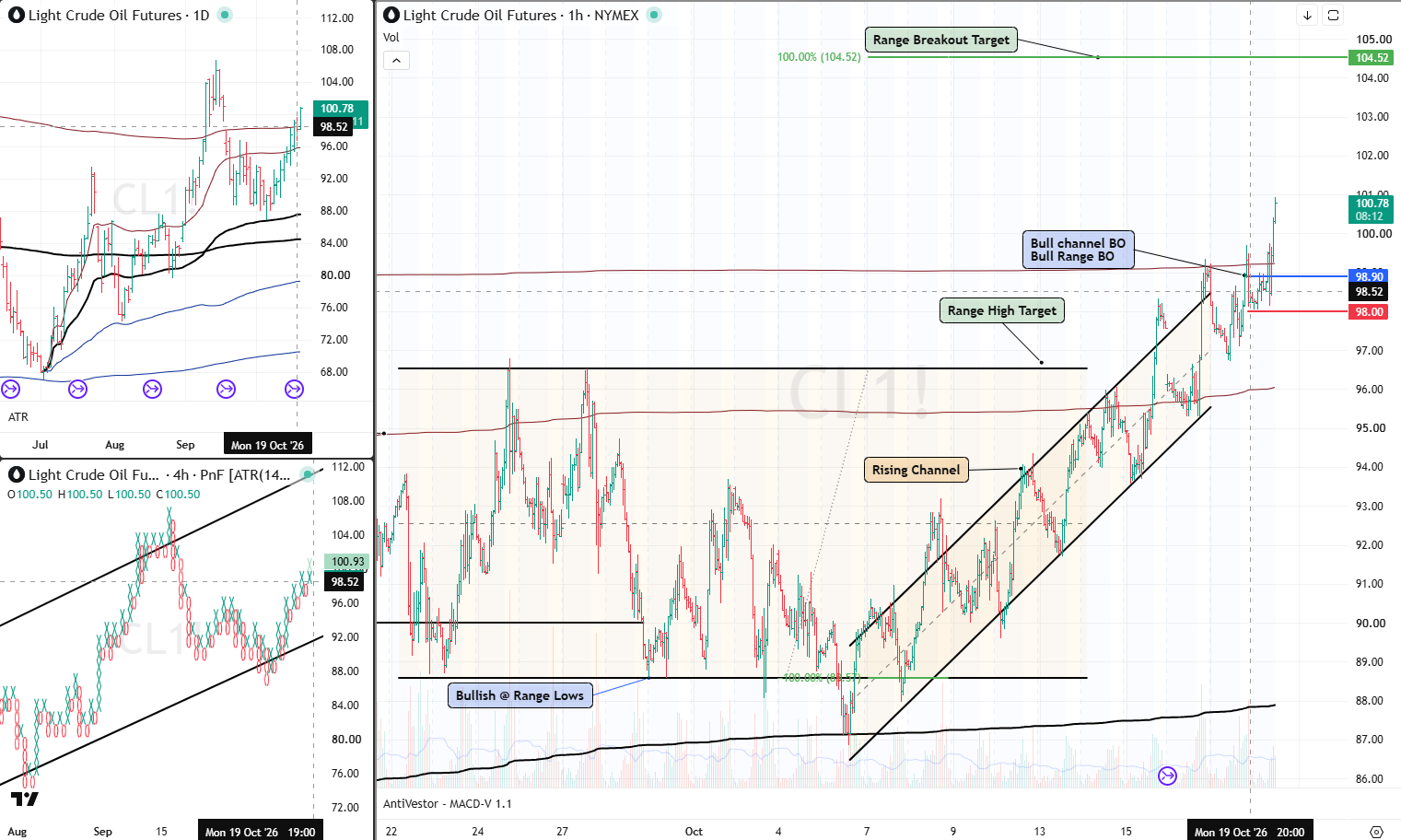Click the O100.50 open value on PnF chart
1401x840 pixels.
(30, 495)
